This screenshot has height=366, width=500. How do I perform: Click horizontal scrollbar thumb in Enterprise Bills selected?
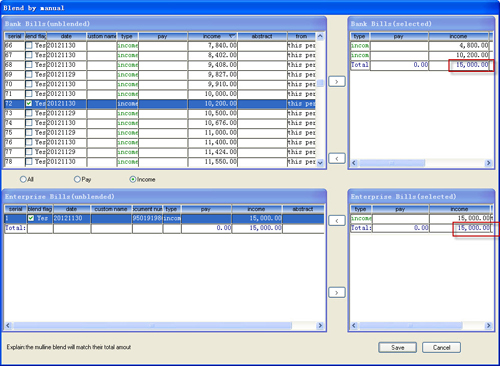point(411,325)
